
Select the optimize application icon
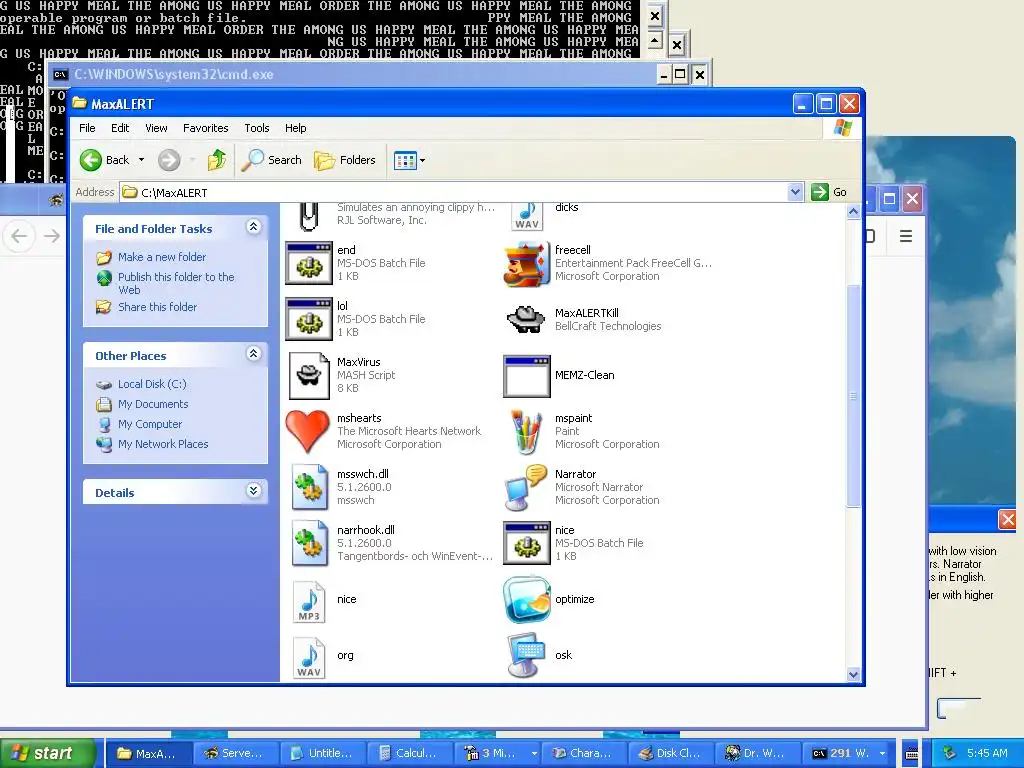coord(526,600)
